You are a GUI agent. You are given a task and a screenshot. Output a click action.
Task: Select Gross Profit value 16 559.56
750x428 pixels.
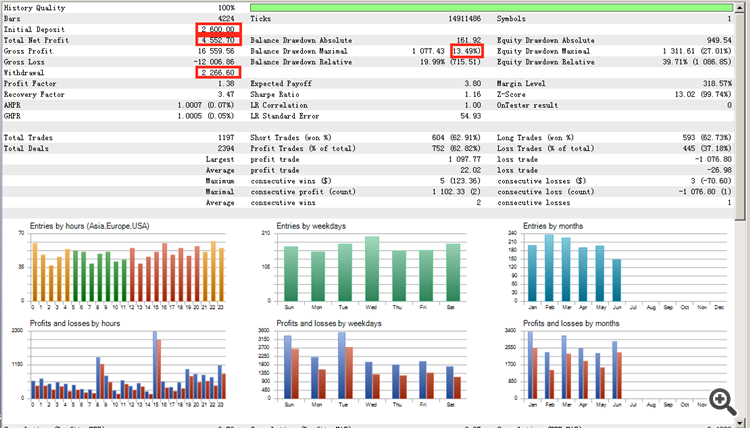coord(216,51)
